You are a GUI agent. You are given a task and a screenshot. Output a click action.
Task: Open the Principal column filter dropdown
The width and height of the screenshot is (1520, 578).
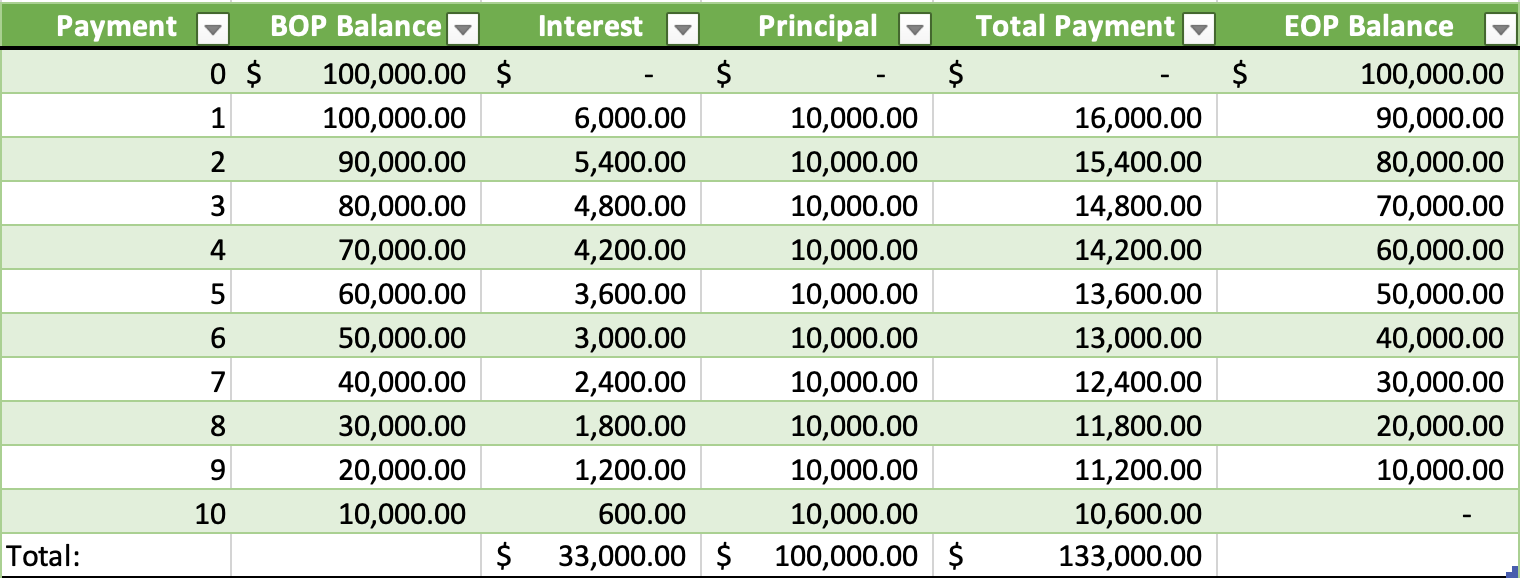point(914,30)
